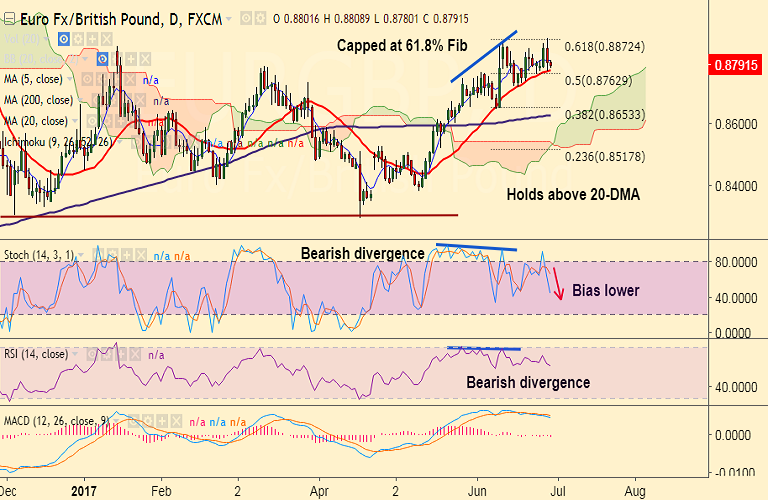The image size is (768, 500).
Task: Click the Stoch 80.0000 scale value
Action: coord(736,262)
